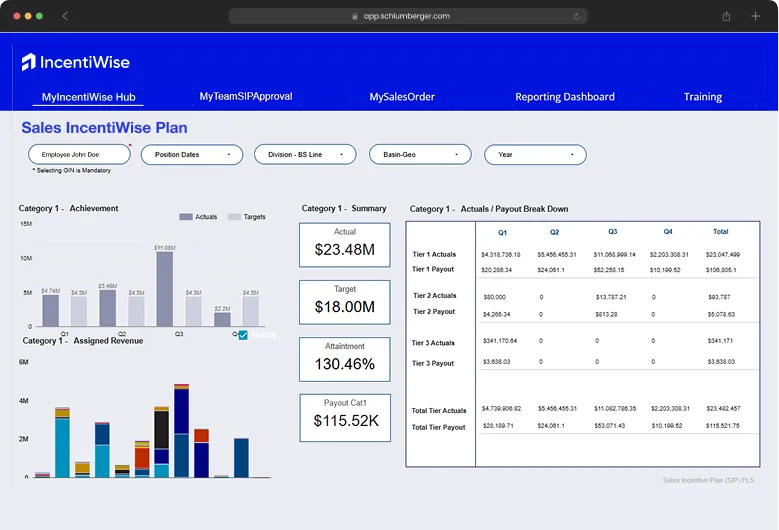Viewport: 779px width, 530px height.
Task: Click the app.schlumberger.com address bar
Action: (407, 16)
